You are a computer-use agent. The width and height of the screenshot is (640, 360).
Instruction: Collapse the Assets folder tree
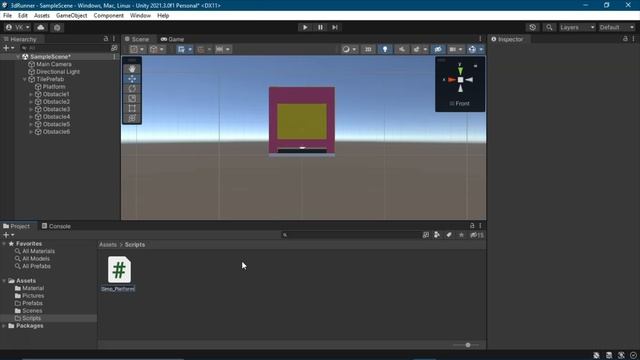[x=4, y=281]
